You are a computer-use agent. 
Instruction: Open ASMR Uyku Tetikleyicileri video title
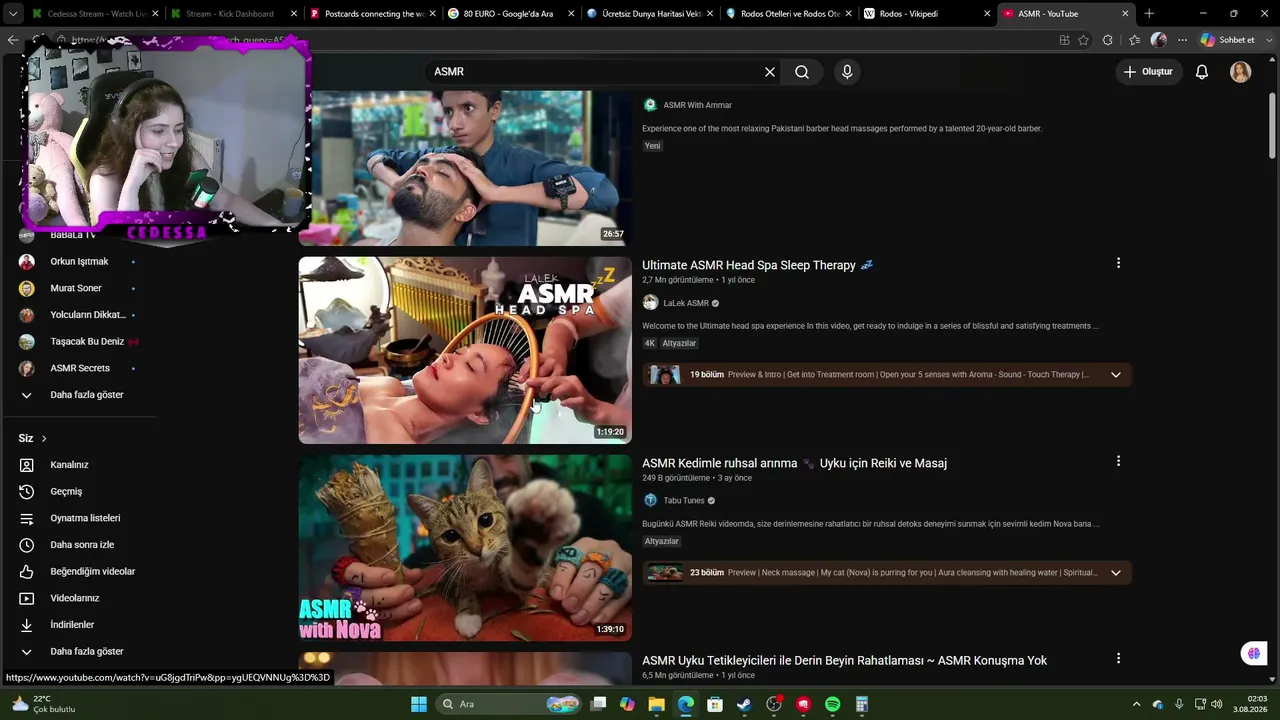click(844, 661)
